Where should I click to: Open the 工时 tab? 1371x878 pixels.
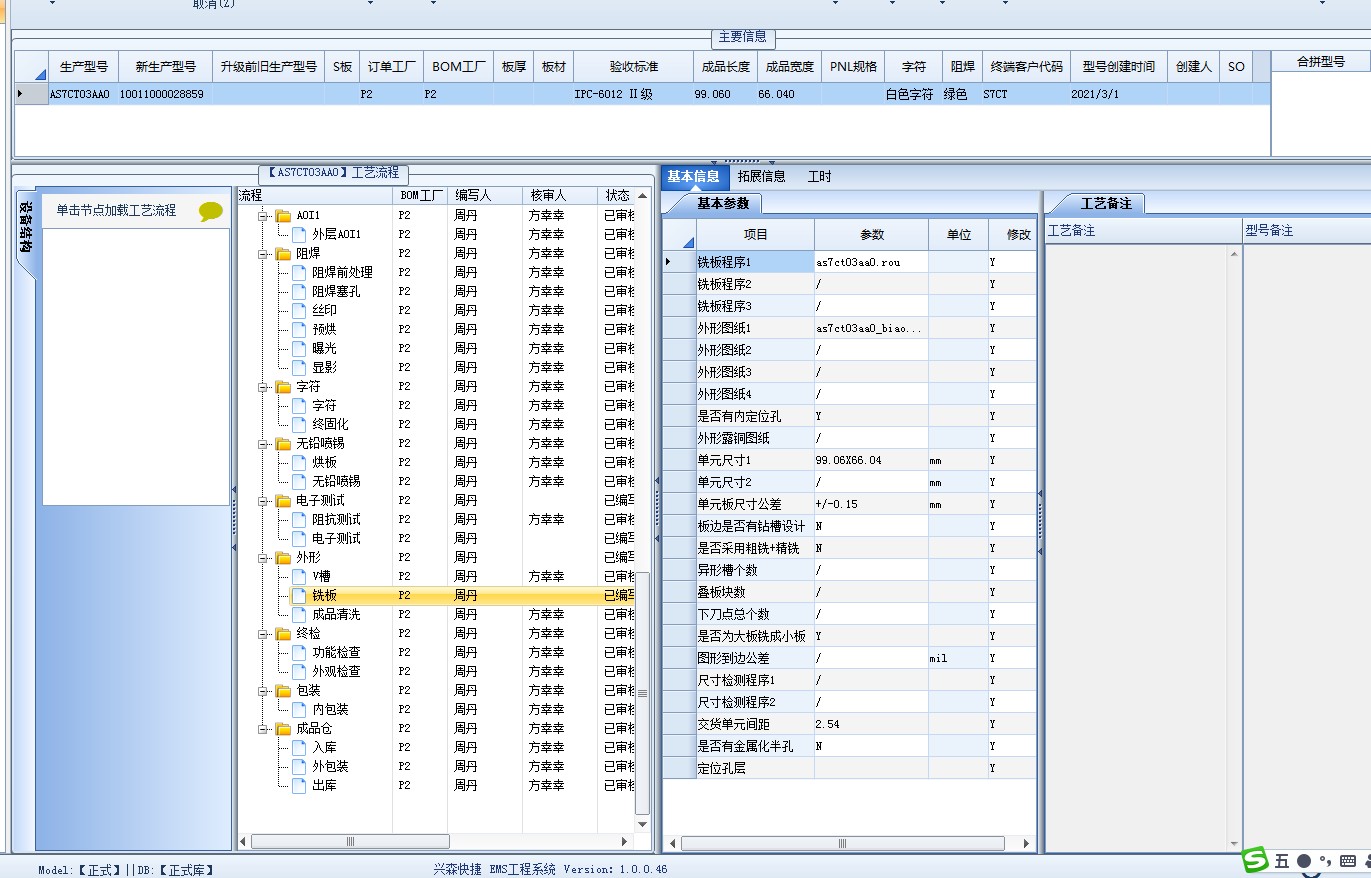(x=819, y=177)
